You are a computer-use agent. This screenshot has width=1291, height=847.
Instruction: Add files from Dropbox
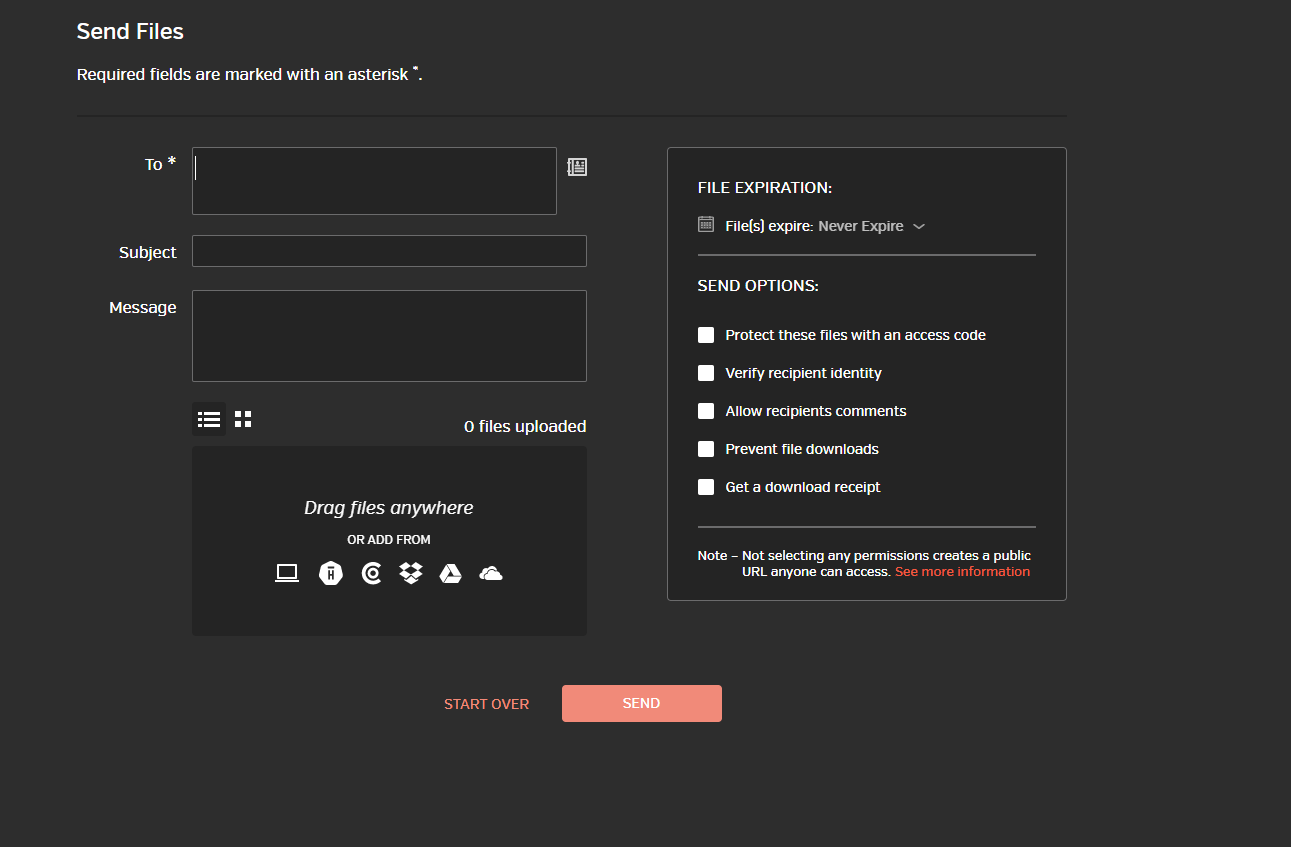[411, 573]
